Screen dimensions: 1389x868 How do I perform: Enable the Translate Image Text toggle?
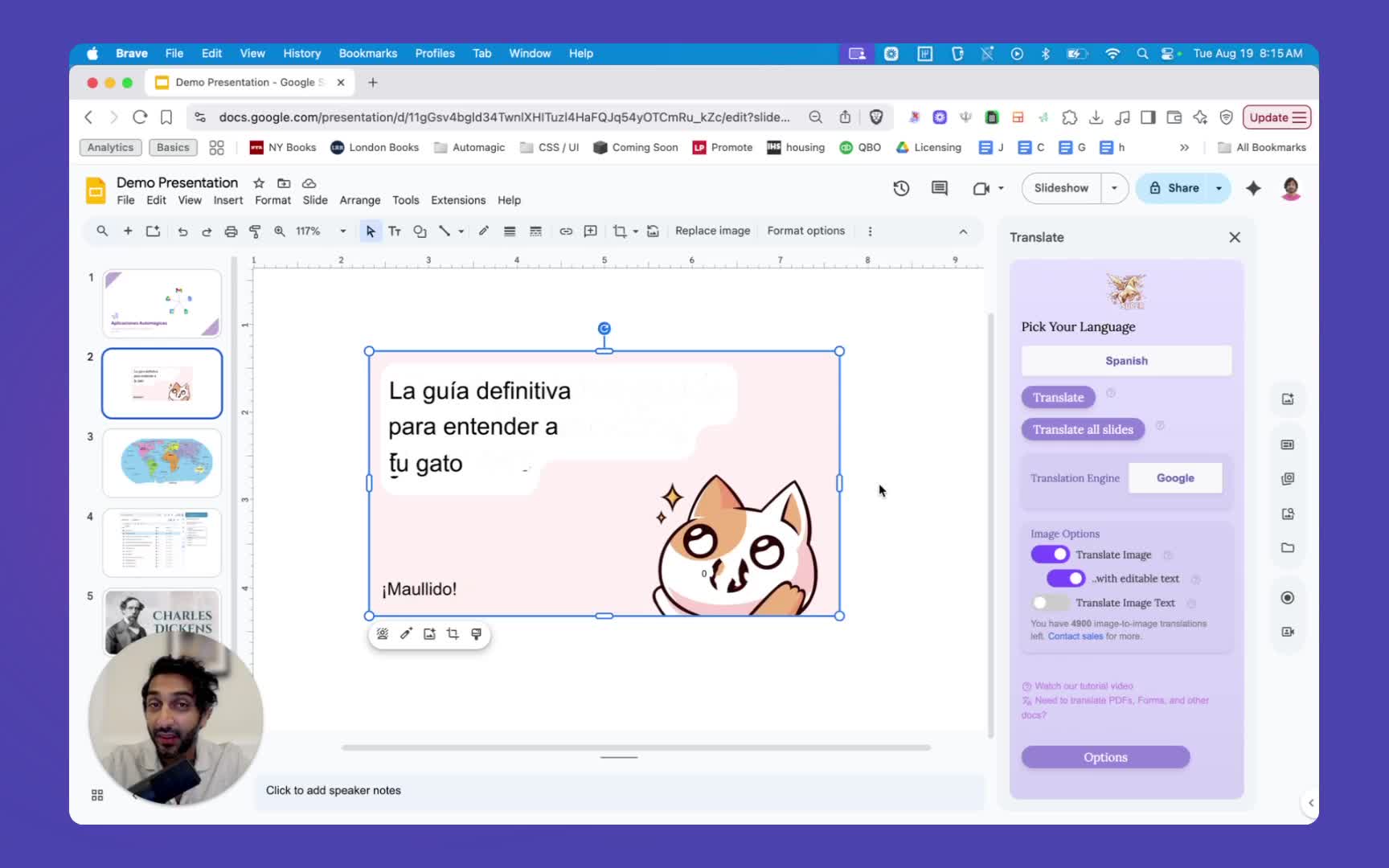(x=1049, y=603)
